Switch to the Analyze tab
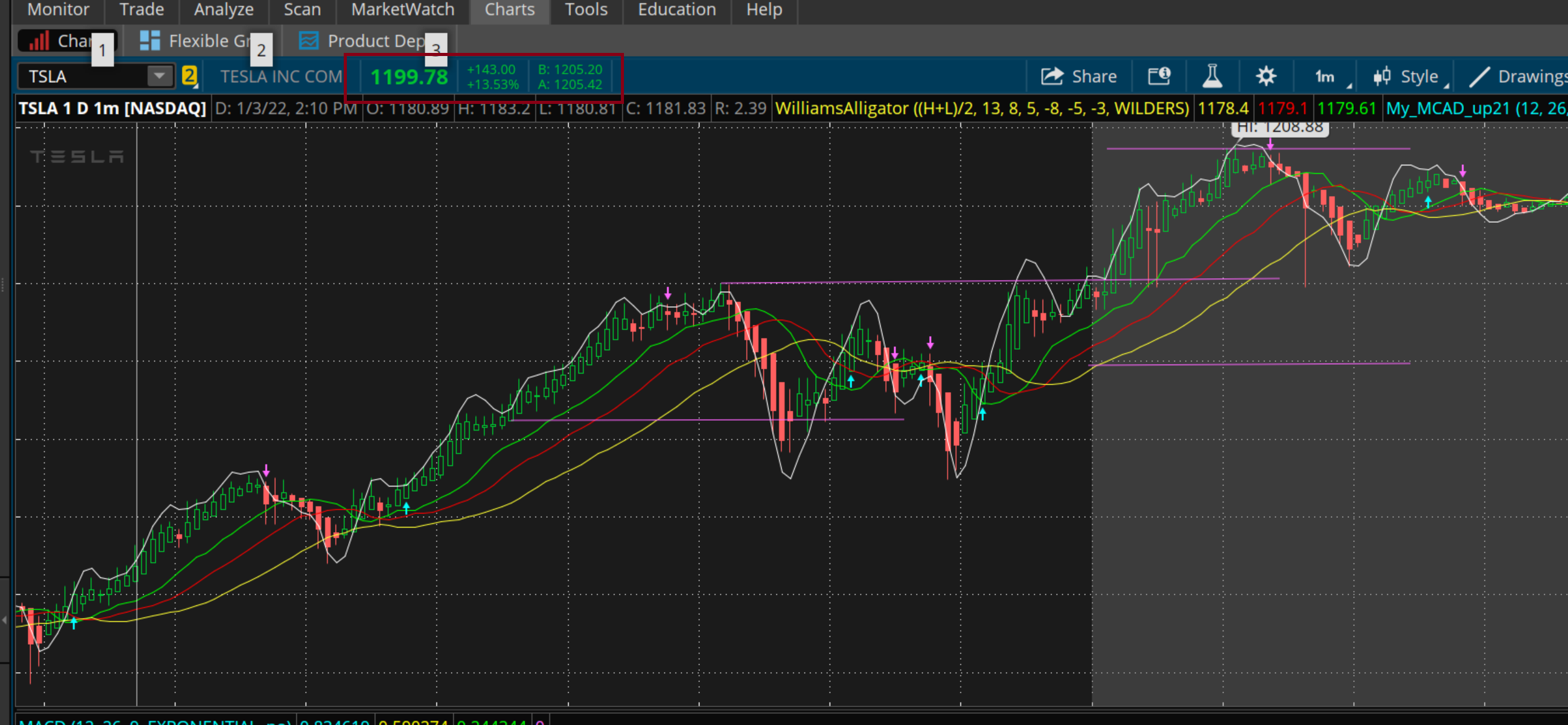1568x725 pixels. 224,10
